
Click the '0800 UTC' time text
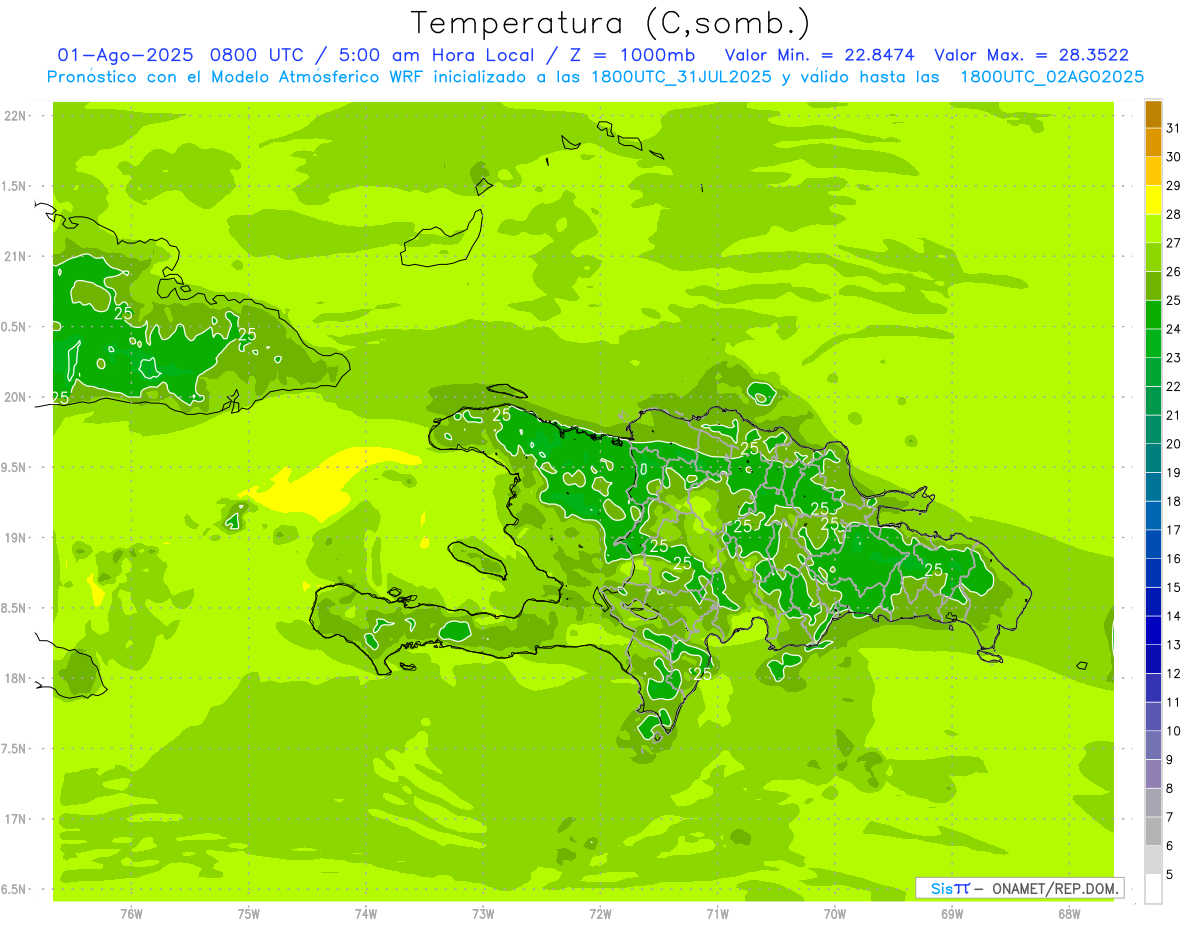click(x=260, y=55)
